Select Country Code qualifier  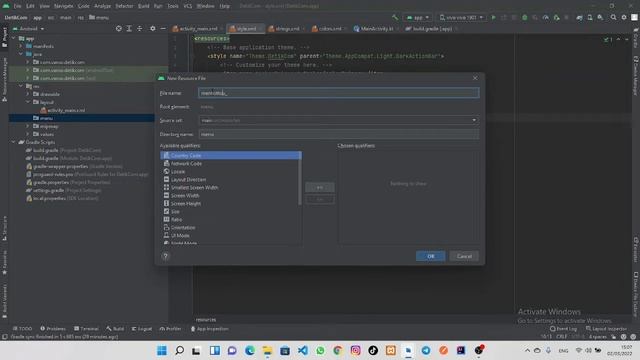[x=231, y=156]
